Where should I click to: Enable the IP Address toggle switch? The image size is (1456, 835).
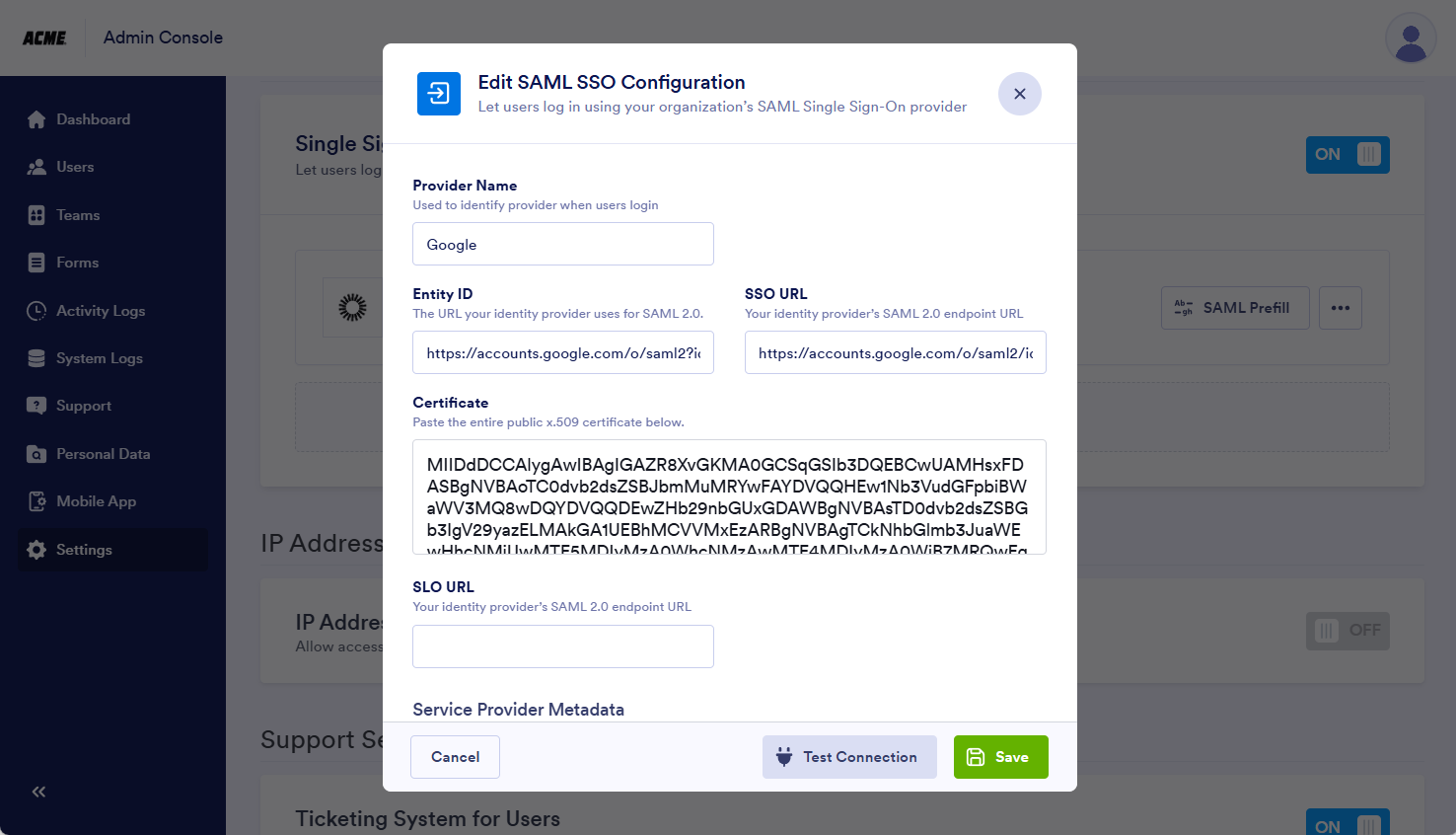pos(1347,631)
